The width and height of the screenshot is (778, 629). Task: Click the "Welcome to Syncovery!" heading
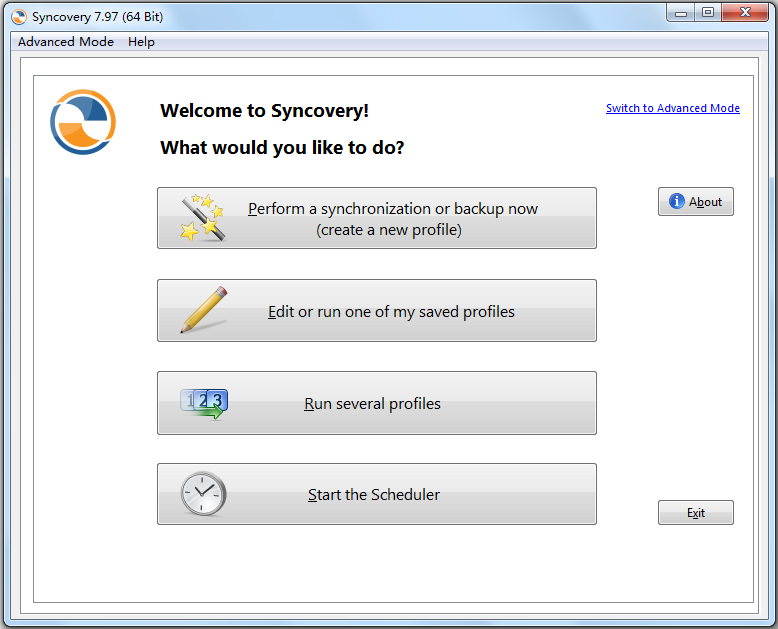pyautogui.click(x=264, y=111)
